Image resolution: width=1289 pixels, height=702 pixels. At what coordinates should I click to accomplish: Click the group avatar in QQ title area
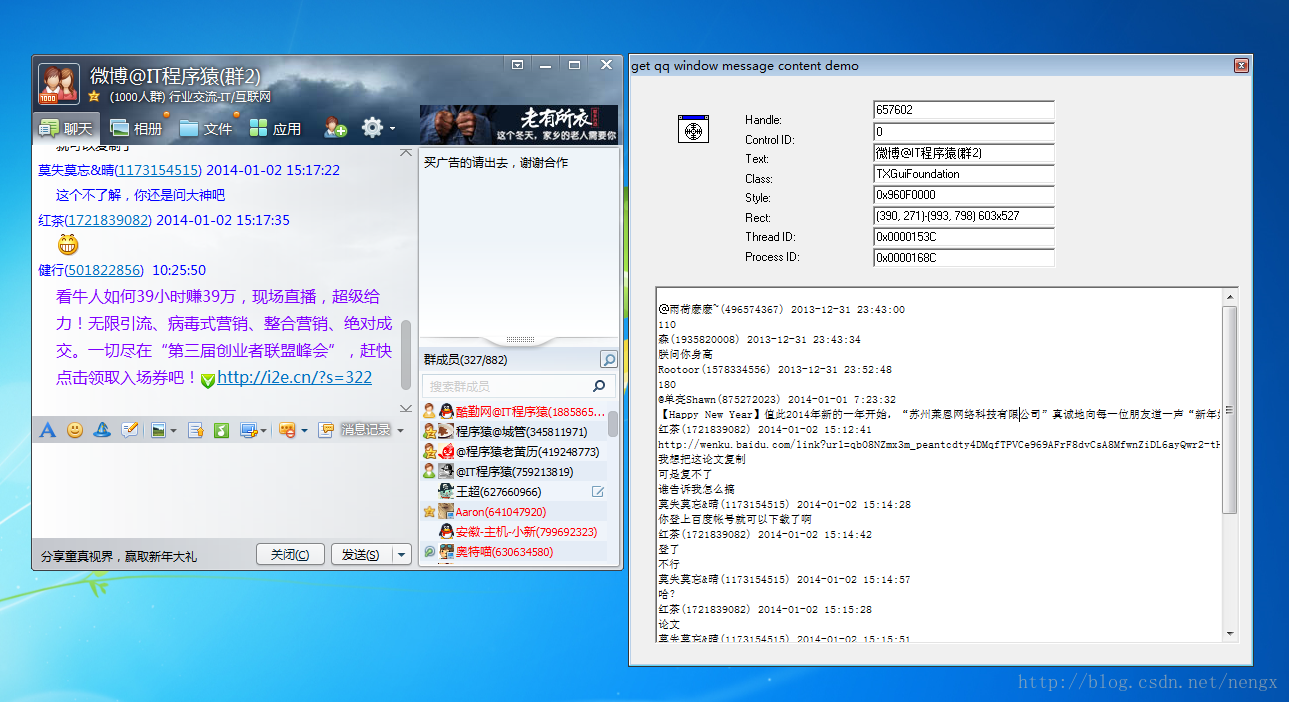[x=59, y=84]
